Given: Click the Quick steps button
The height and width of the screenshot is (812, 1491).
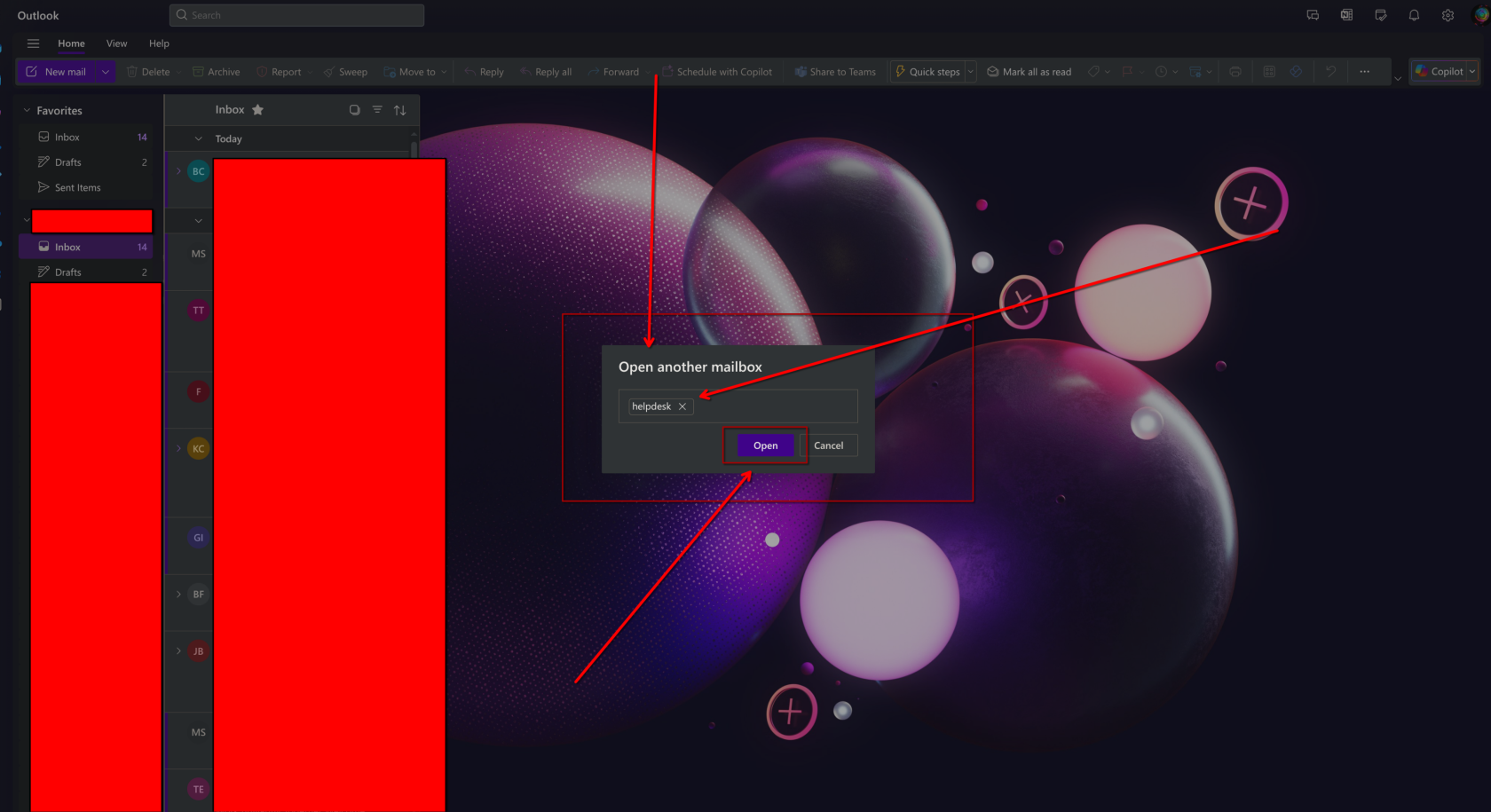Looking at the screenshot, I should (927, 72).
